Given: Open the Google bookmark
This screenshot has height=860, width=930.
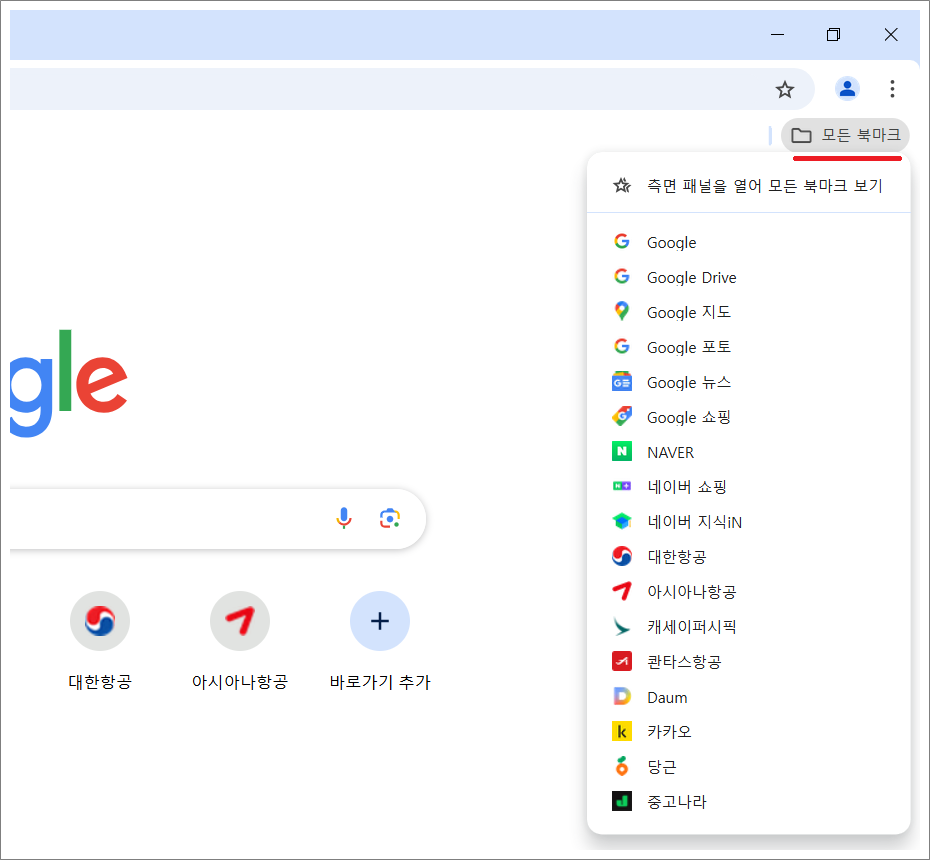Looking at the screenshot, I should click(x=749, y=242).
